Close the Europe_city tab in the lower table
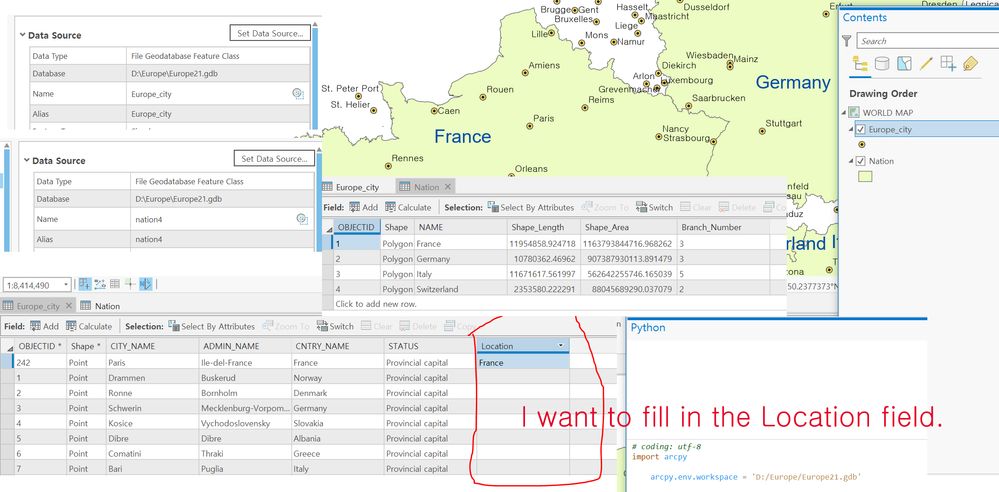Image resolution: width=999 pixels, height=492 pixels. click(x=69, y=306)
